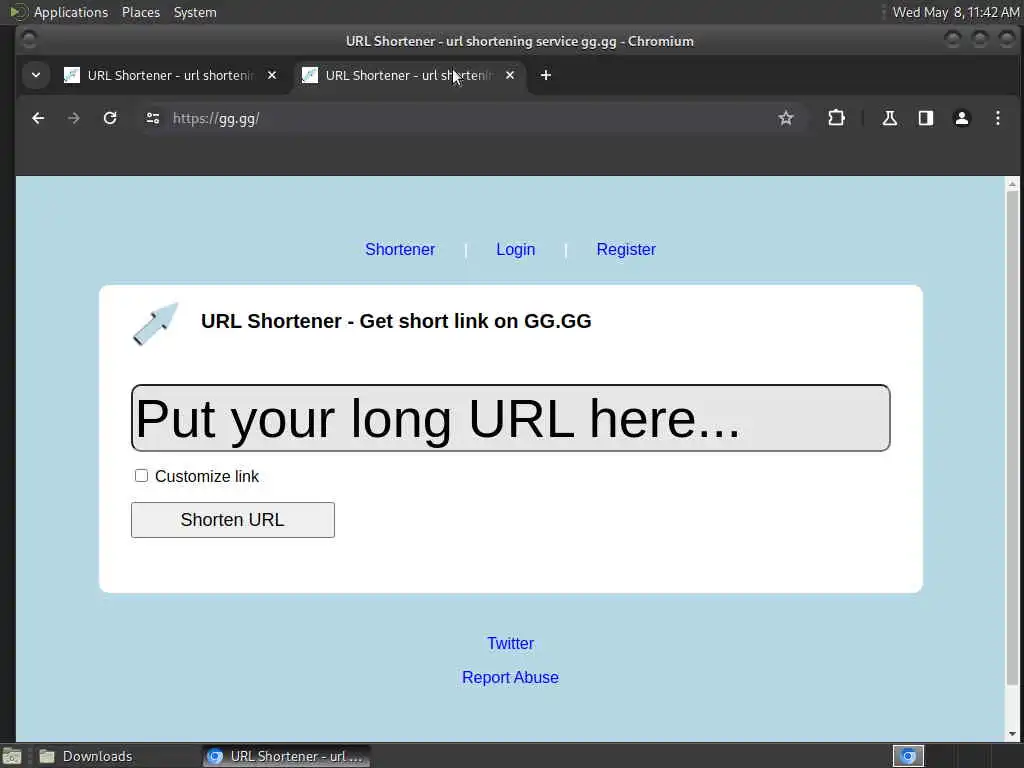Open the Shortener link

pos(400,249)
